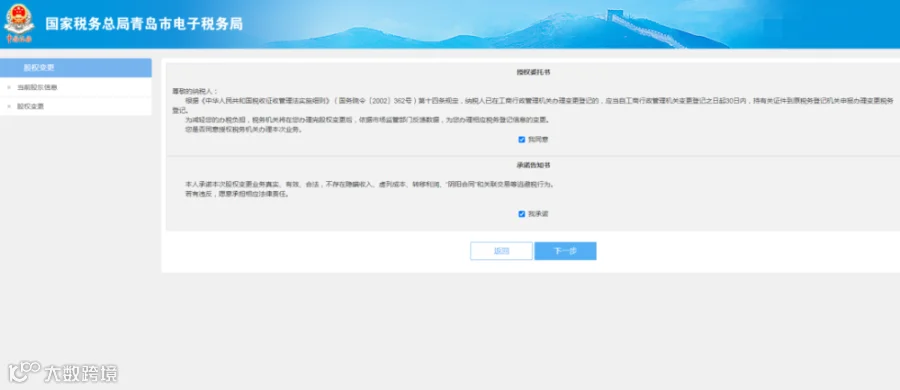Click the 下一步 next button
The height and width of the screenshot is (390, 900).
pos(565,251)
